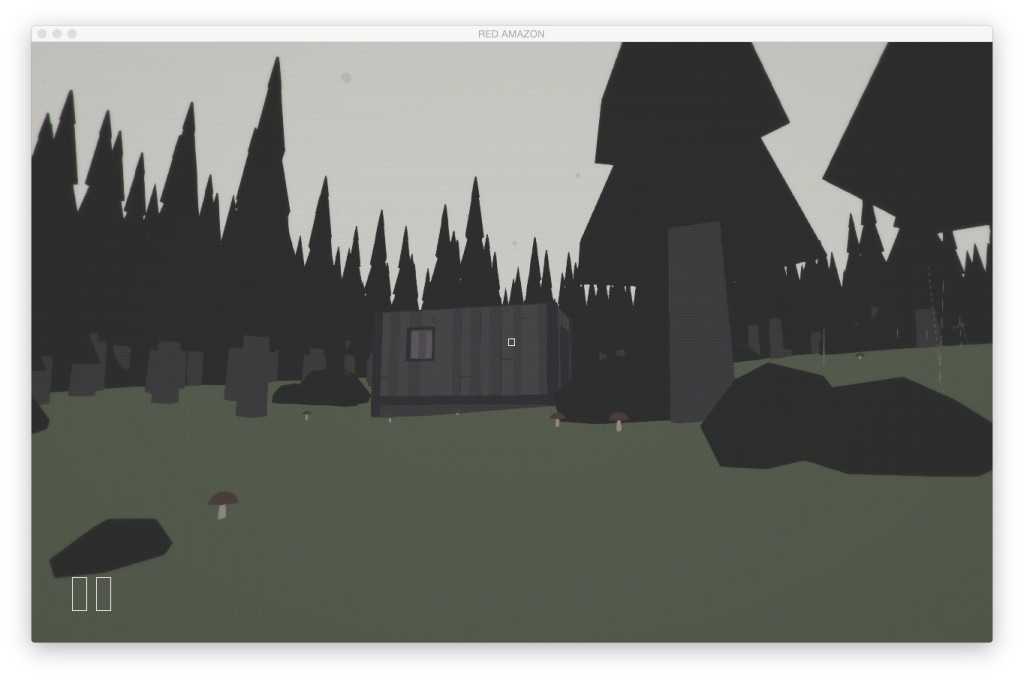Click the left HUD rectangle indicator
The image size is (1024, 680).
[80, 593]
